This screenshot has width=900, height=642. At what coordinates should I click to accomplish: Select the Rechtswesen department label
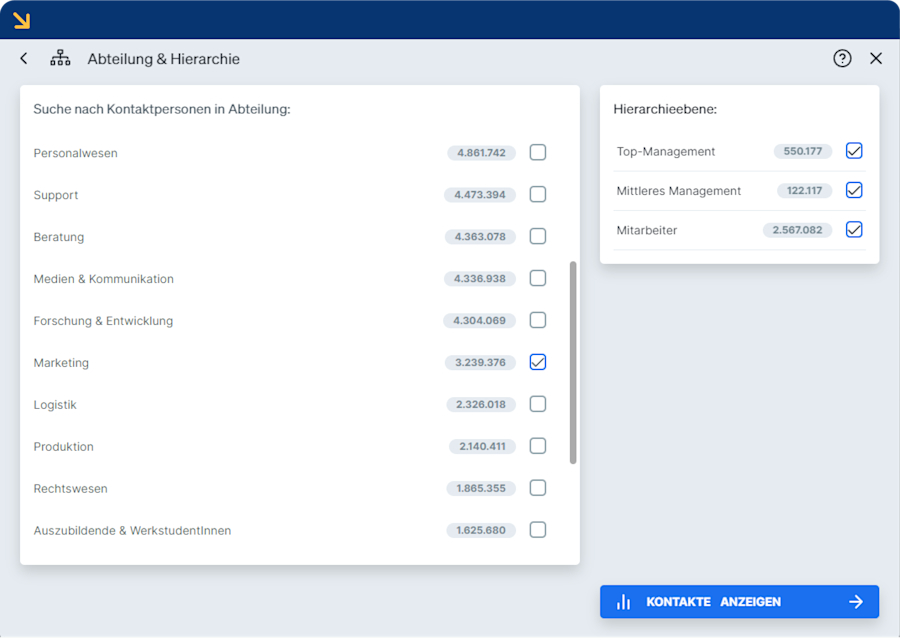pyautogui.click(x=71, y=489)
